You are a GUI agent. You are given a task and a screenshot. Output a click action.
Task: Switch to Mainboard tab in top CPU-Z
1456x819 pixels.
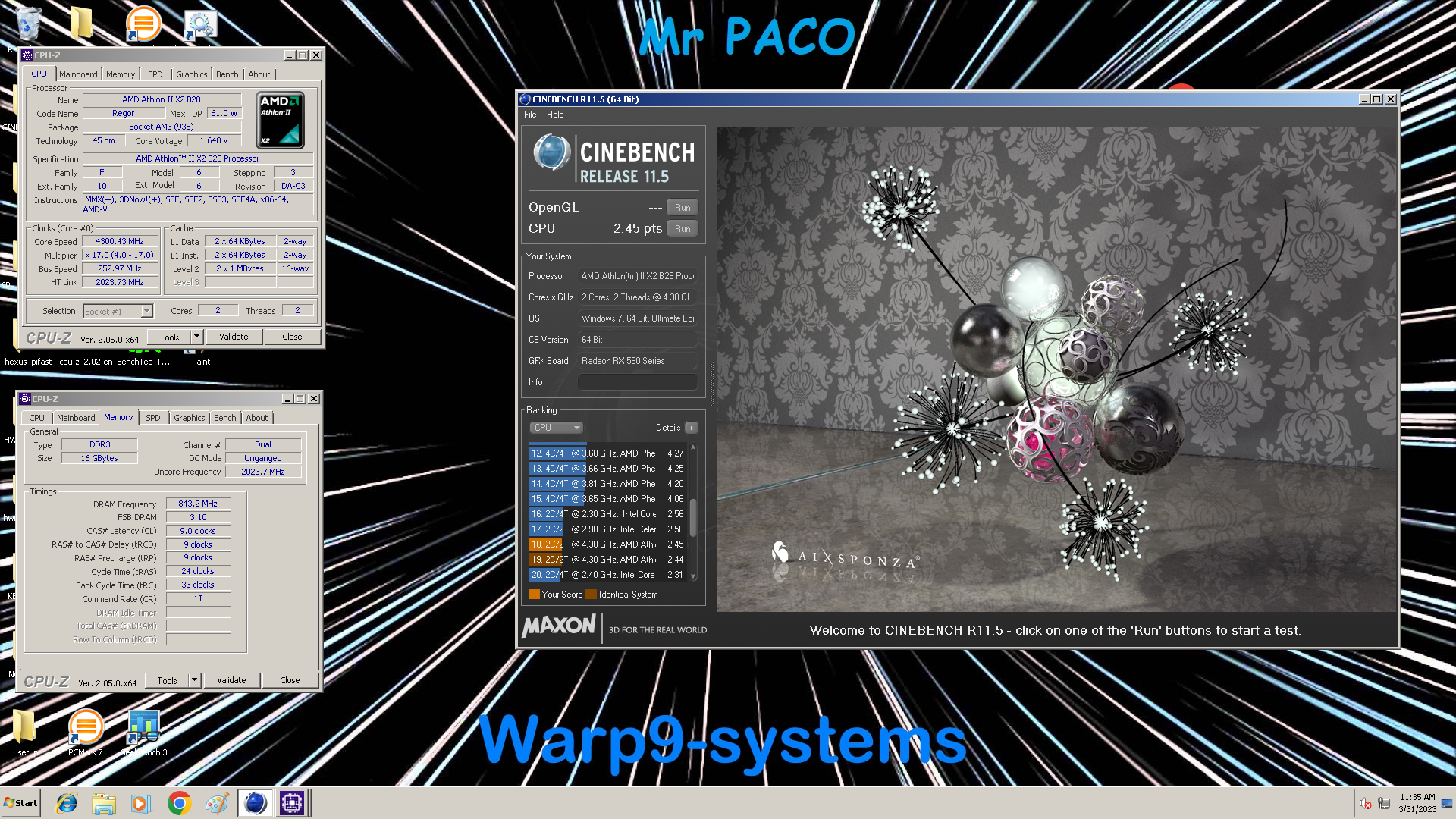coord(78,74)
